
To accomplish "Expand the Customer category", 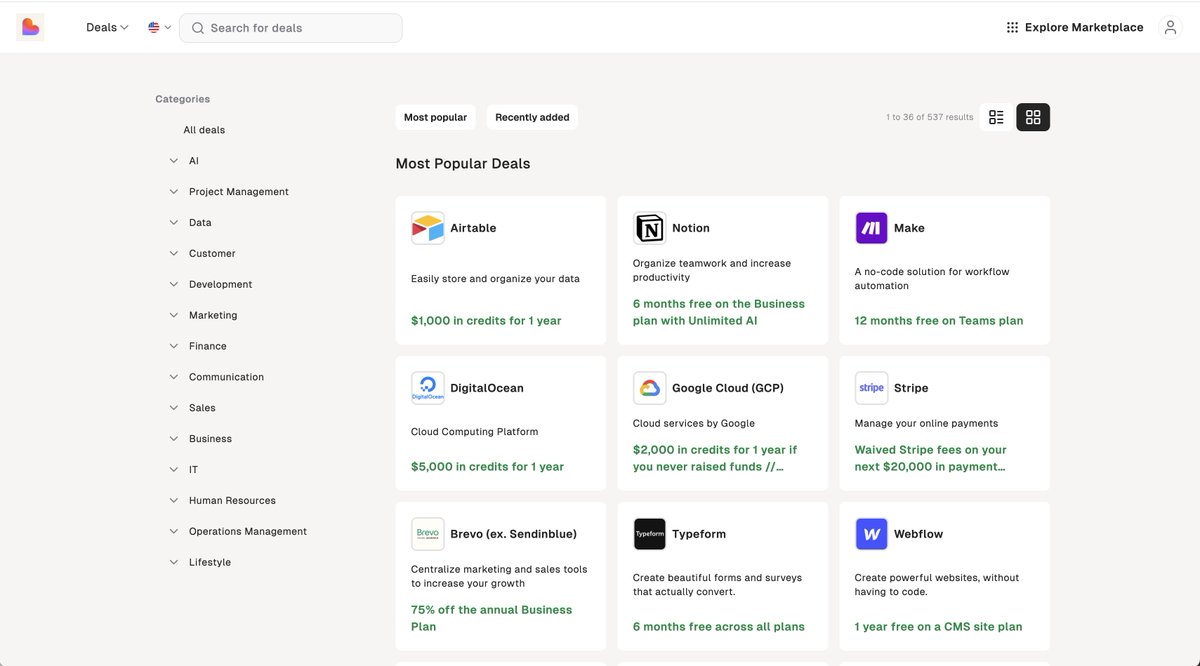I will tap(174, 254).
